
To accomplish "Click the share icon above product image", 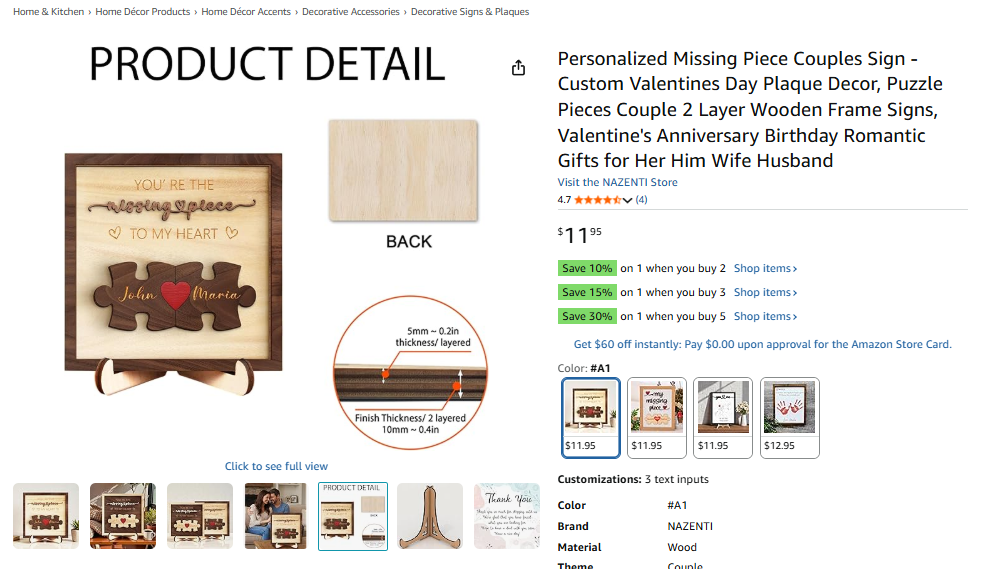I will pos(518,68).
